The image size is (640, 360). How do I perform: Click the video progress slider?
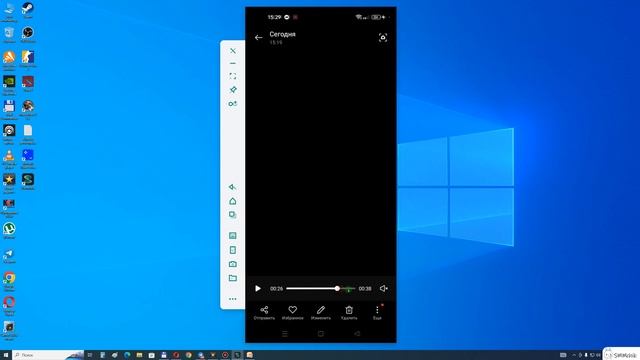click(320, 289)
